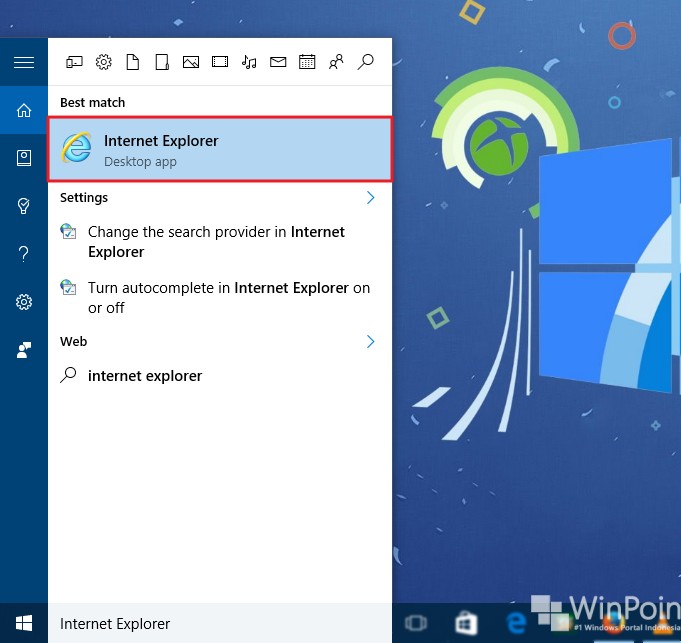
Task: Filter search by Web magnifier icon
Action: (x=365, y=62)
